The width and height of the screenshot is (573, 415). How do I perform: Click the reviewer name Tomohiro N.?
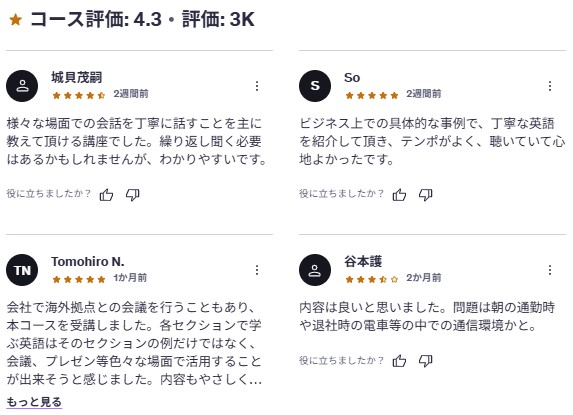[88, 262]
